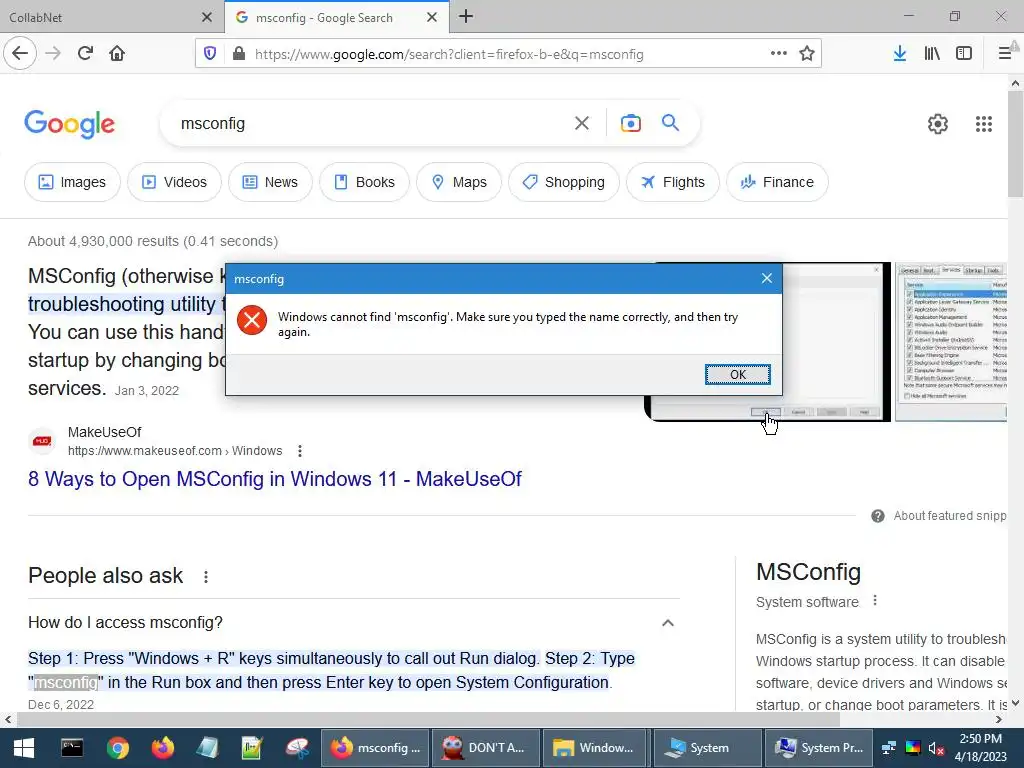Screen dimensions: 1024x768
Task: Open the Firefox downloads arrow
Action: click(x=899, y=54)
